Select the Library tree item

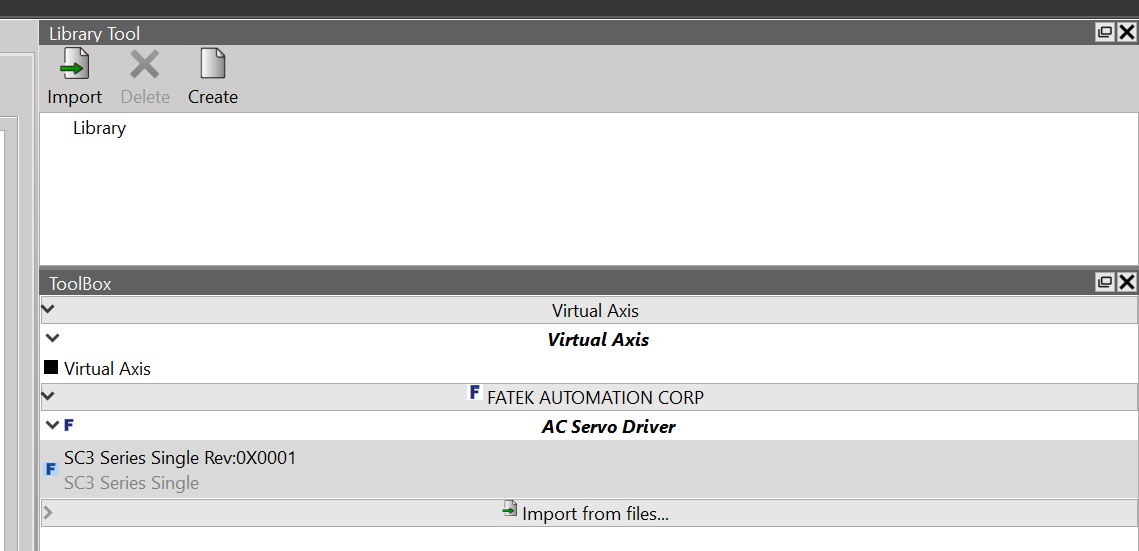point(99,128)
